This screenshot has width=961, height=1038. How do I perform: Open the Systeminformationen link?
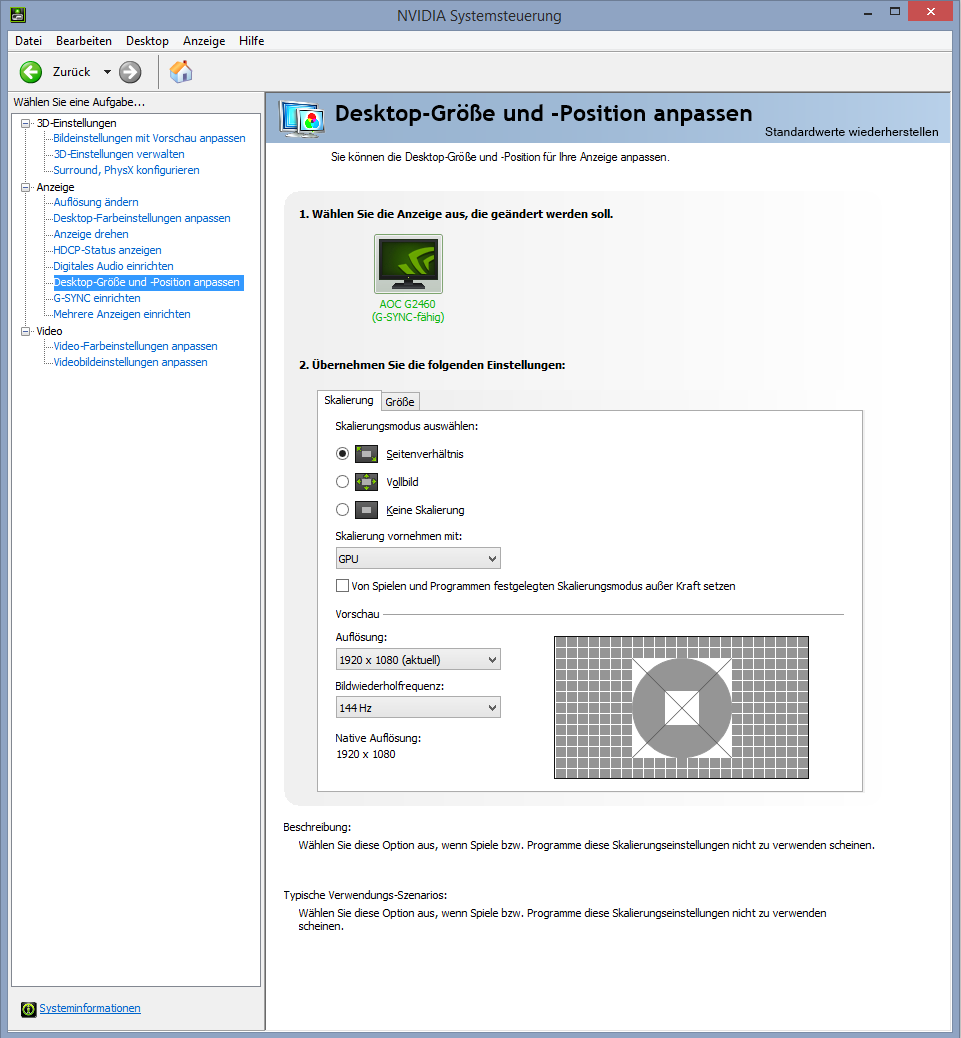pos(90,1008)
